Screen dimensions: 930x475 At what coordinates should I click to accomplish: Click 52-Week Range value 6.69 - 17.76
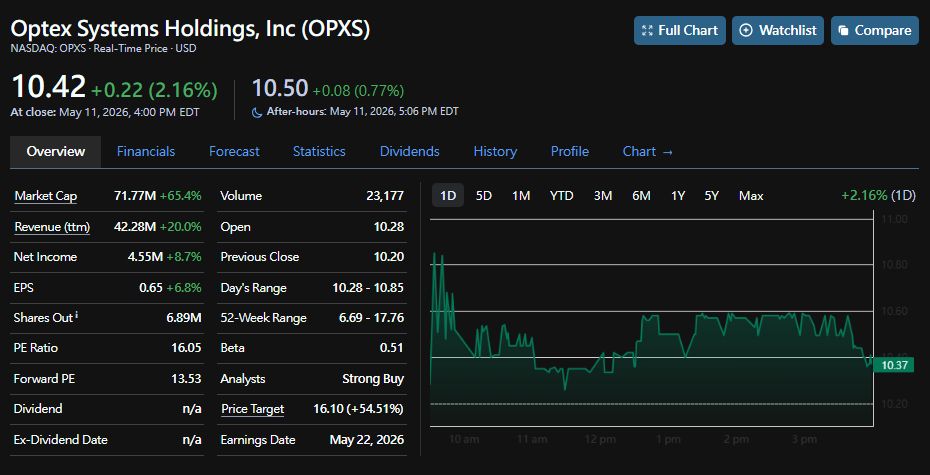coord(371,318)
